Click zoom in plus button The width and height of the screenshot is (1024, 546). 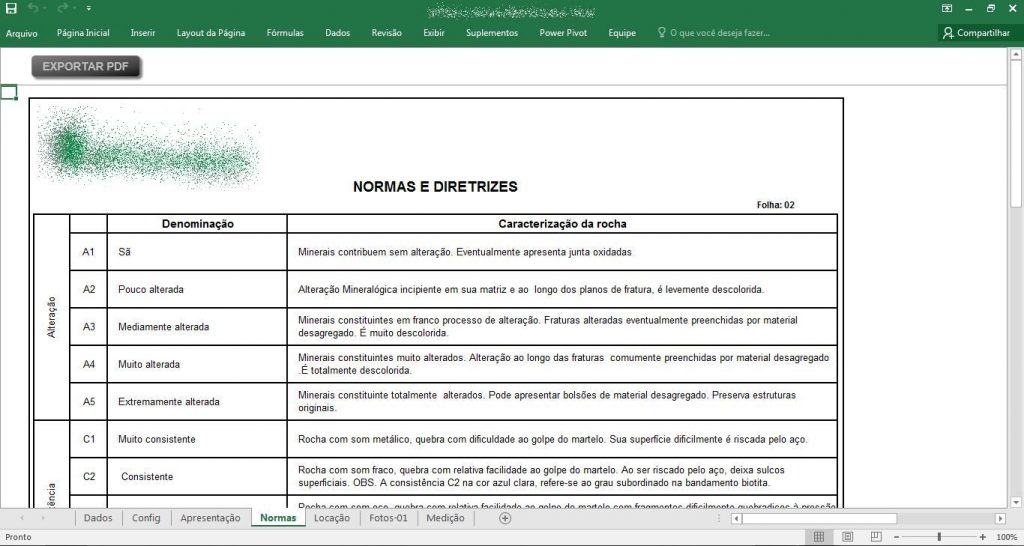tap(983, 537)
